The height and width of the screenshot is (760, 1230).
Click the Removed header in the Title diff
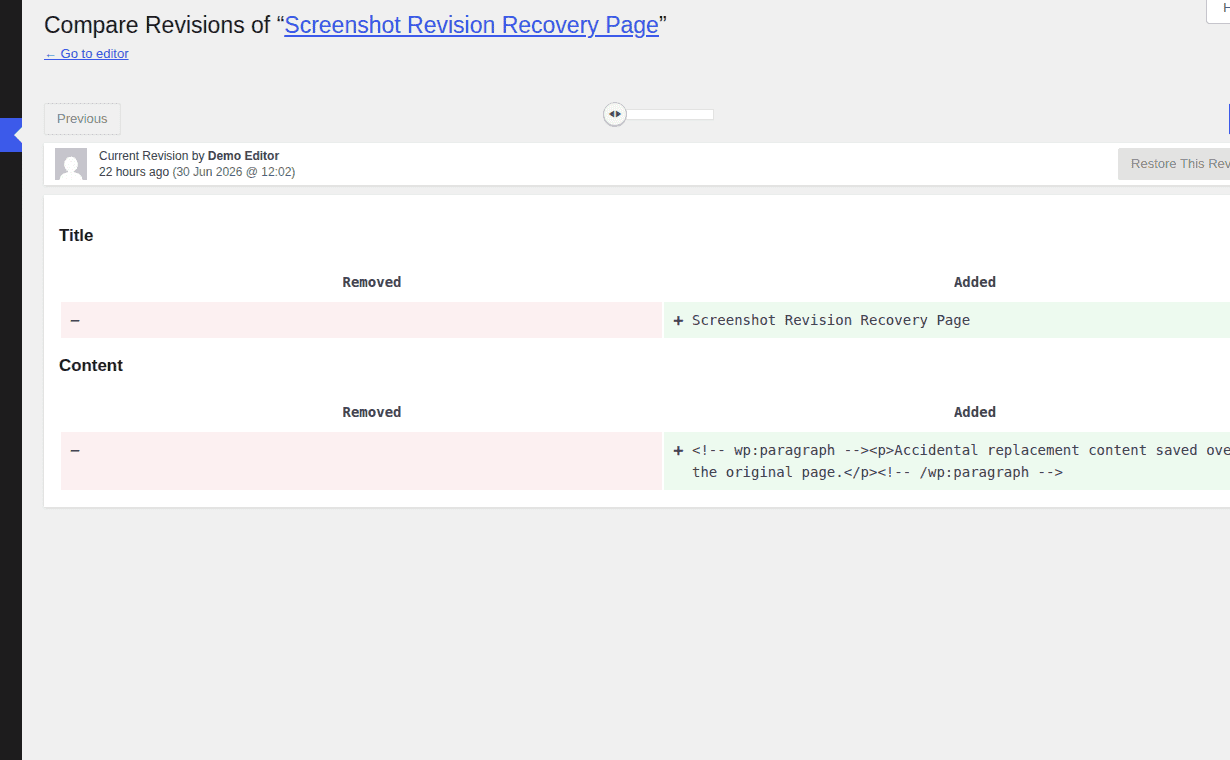click(x=372, y=283)
